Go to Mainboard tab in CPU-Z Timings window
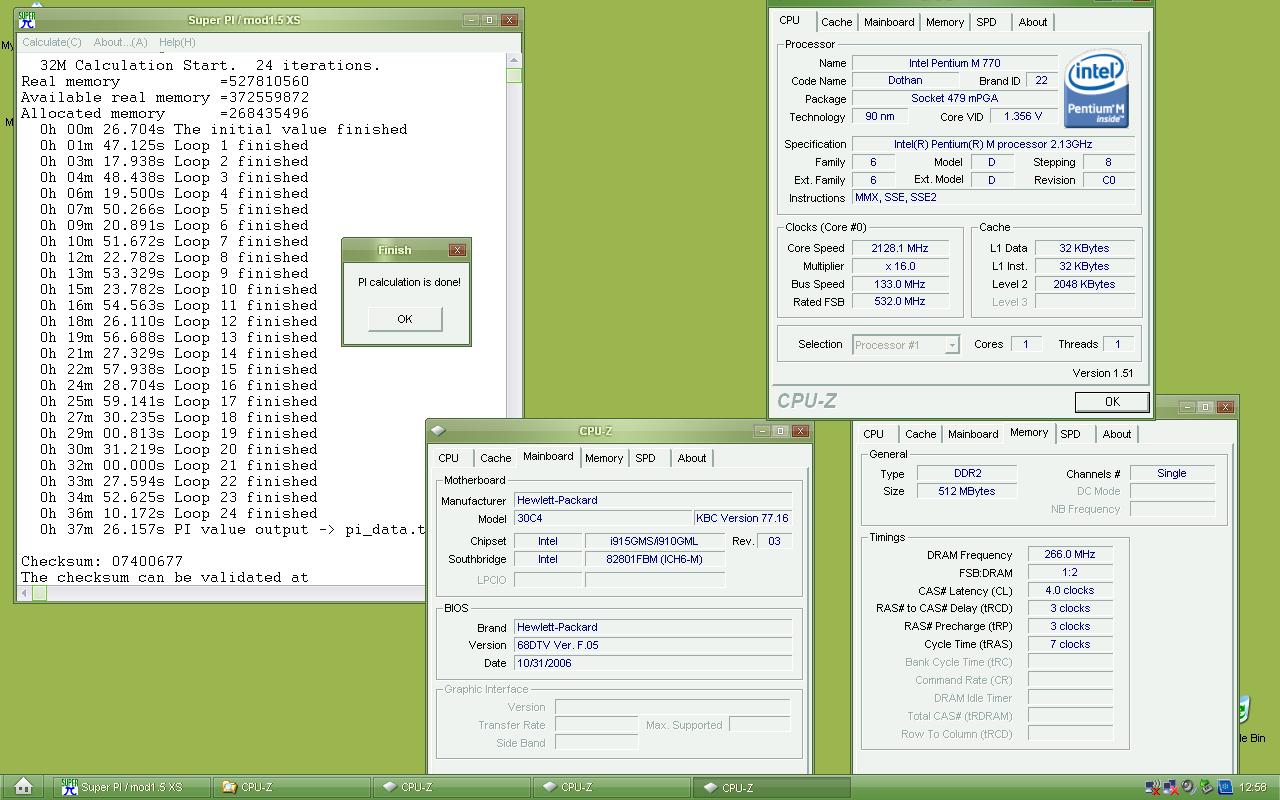1280x800 pixels. point(973,434)
